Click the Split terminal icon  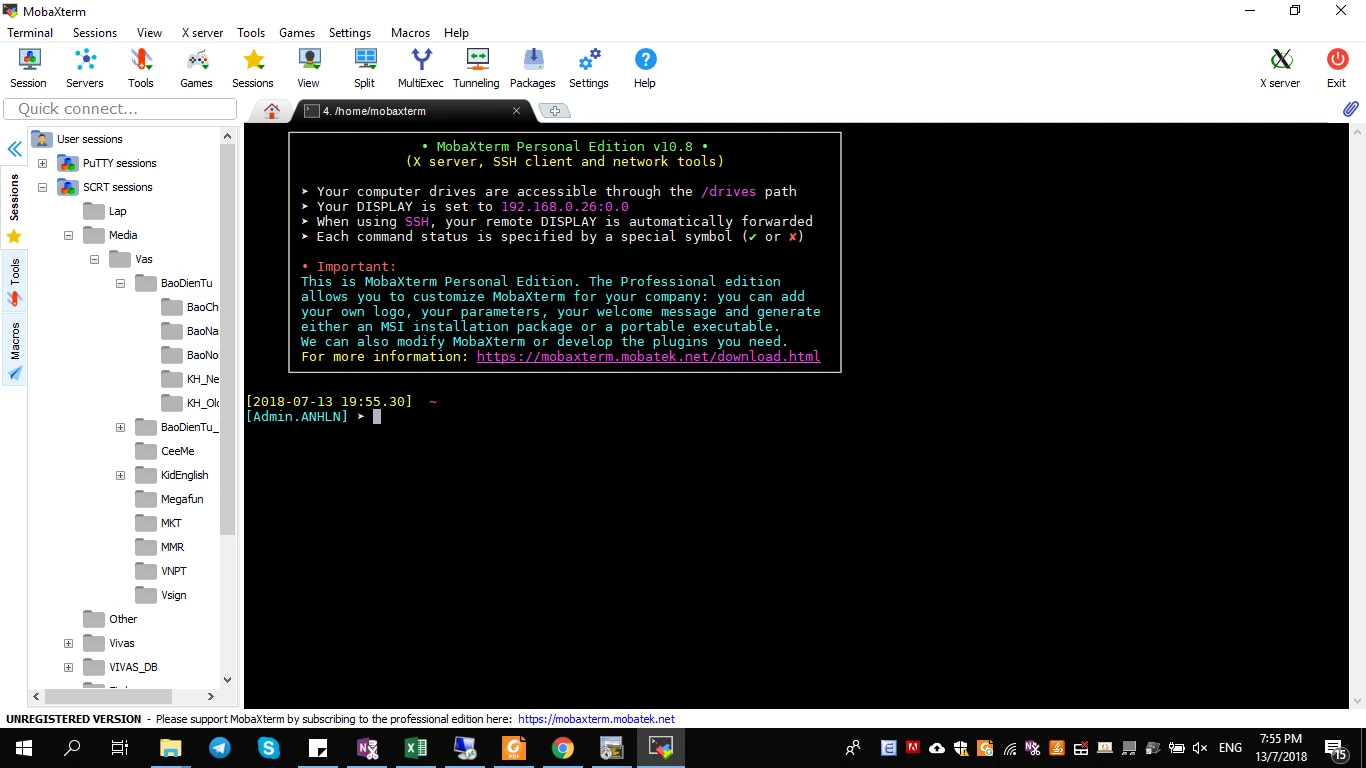coord(365,68)
